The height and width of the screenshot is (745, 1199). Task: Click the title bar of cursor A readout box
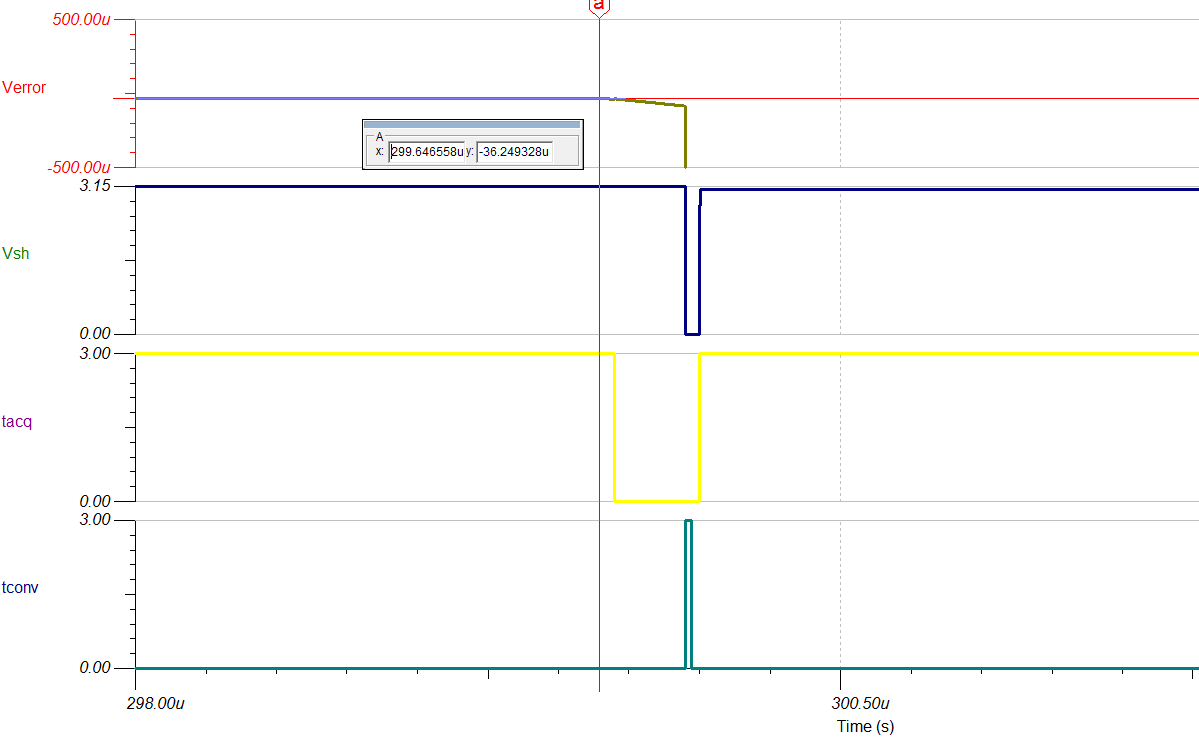[x=471, y=125]
